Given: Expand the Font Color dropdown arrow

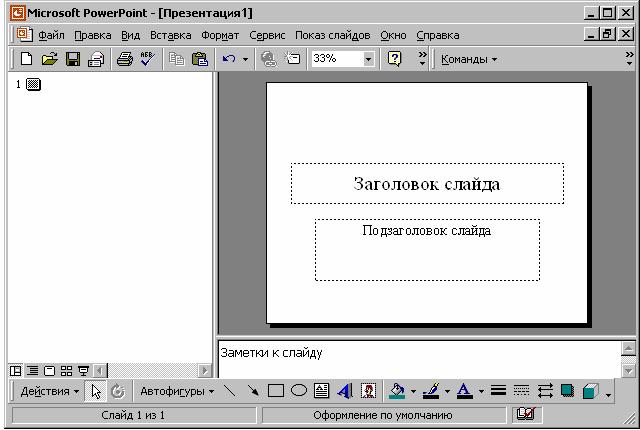Looking at the screenshot, I should (481, 391).
